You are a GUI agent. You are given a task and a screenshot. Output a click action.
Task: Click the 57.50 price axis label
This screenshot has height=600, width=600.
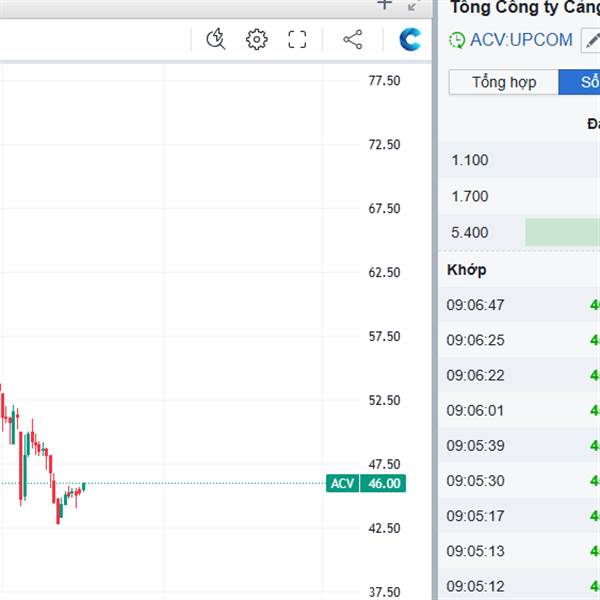click(384, 336)
